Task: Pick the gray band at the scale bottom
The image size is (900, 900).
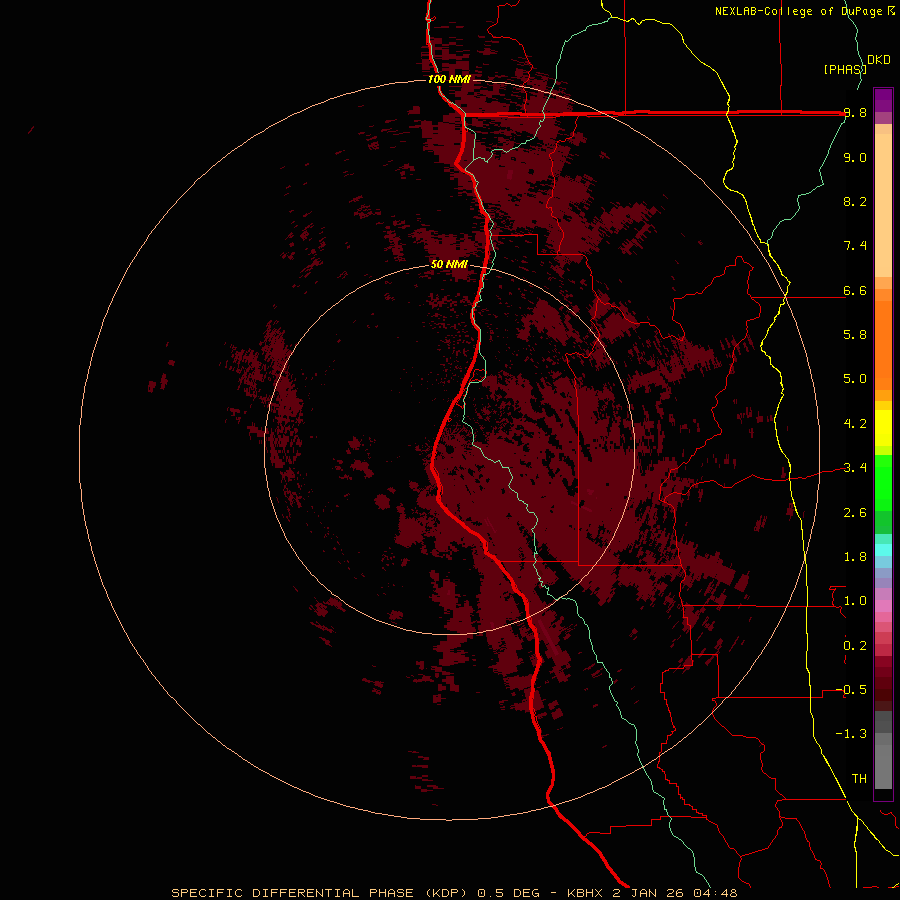Action: pyautogui.click(x=883, y=768)
